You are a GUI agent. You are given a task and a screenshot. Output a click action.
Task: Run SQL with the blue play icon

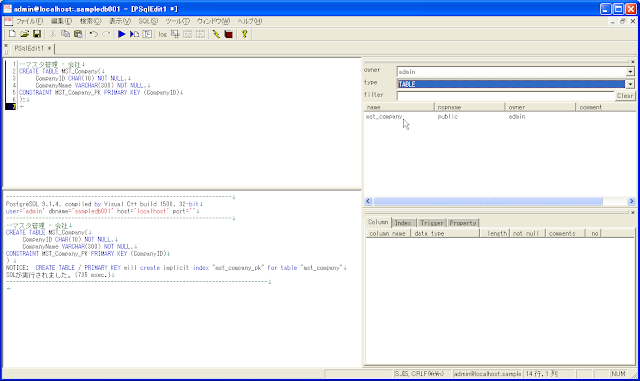[122, 34]
